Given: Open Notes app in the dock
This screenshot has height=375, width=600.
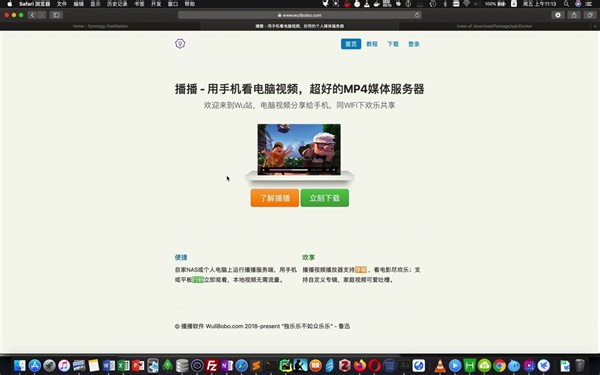Looking at the screenshot, I should pyautogui.click(x=94, y=365).
